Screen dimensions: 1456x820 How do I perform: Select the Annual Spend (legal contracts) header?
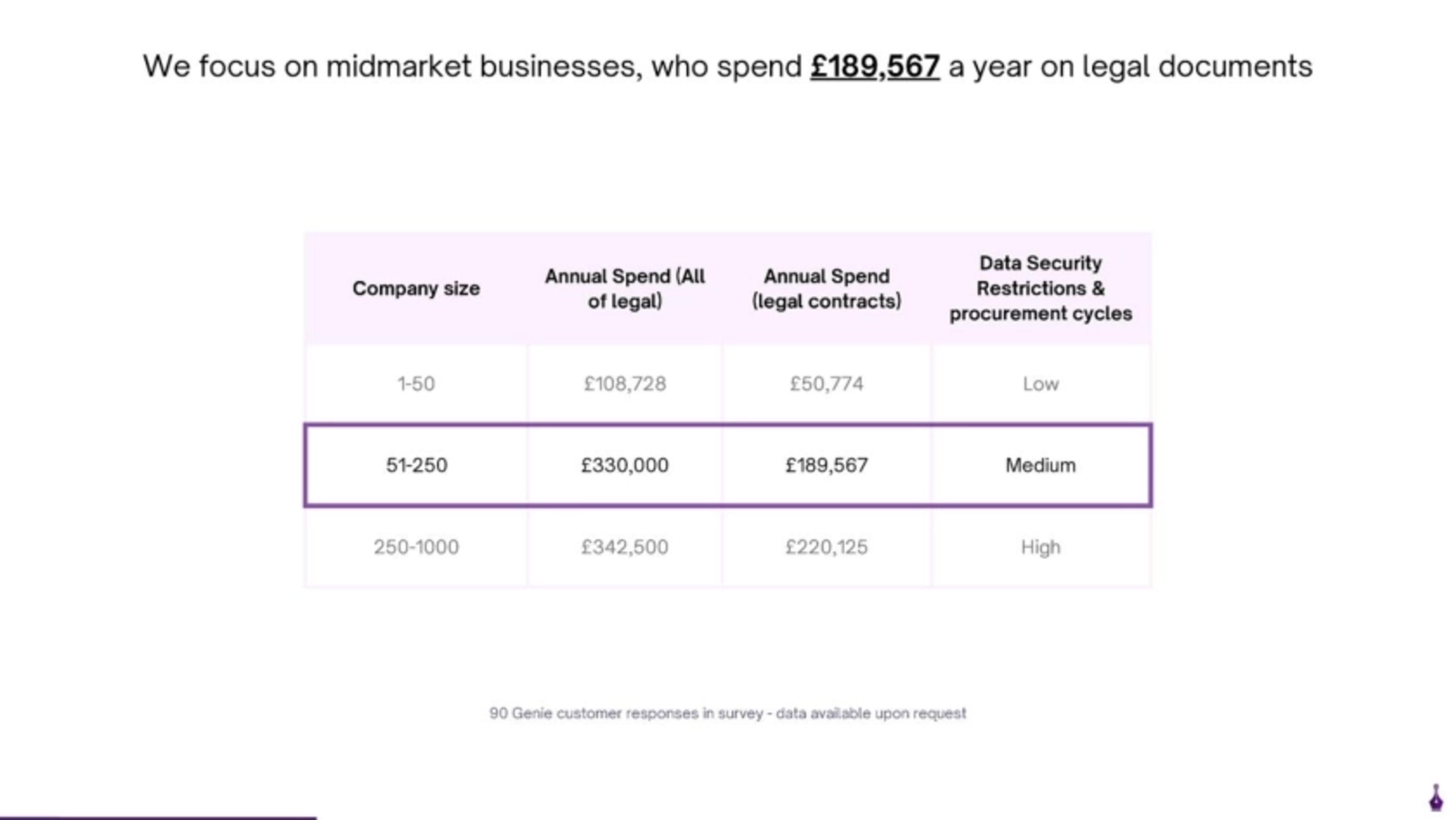(x=826, y=288)
